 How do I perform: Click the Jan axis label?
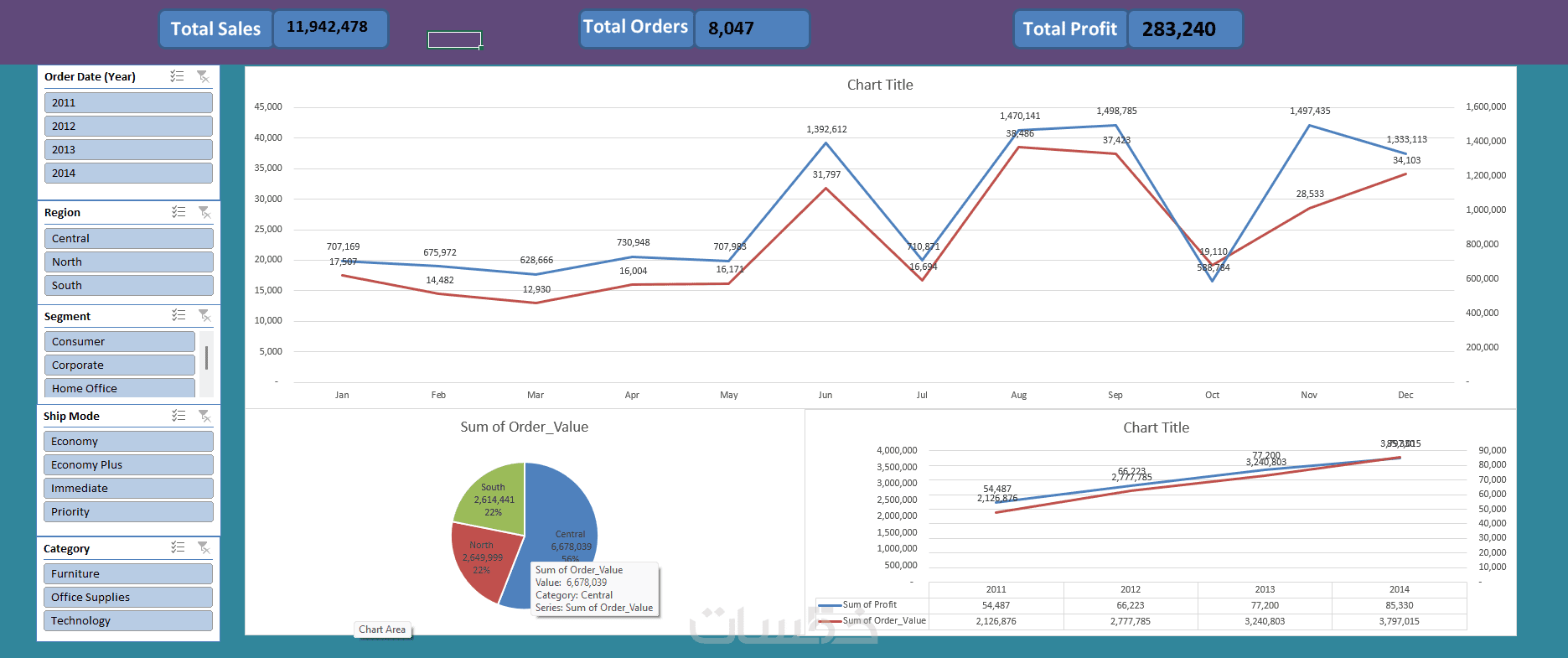342,395
